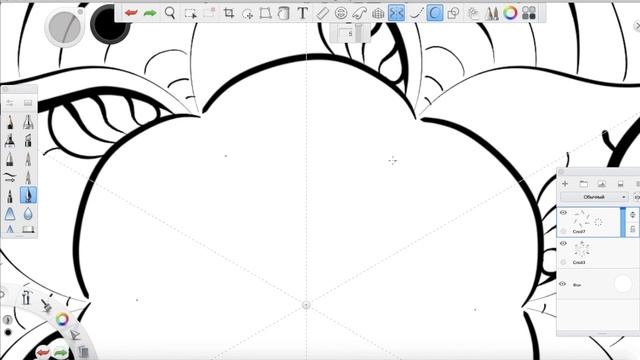Open the Color Wheel in top toolbar
640x360 pixels.
pos(510,13)
